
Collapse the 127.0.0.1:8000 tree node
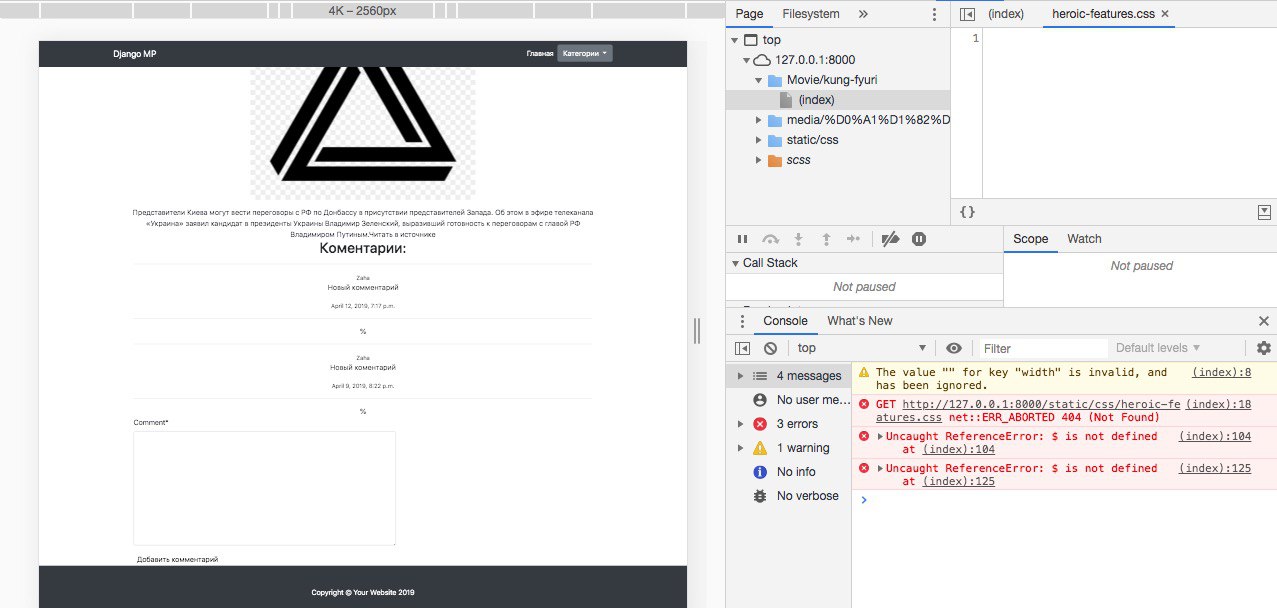[x=746, y=60]
